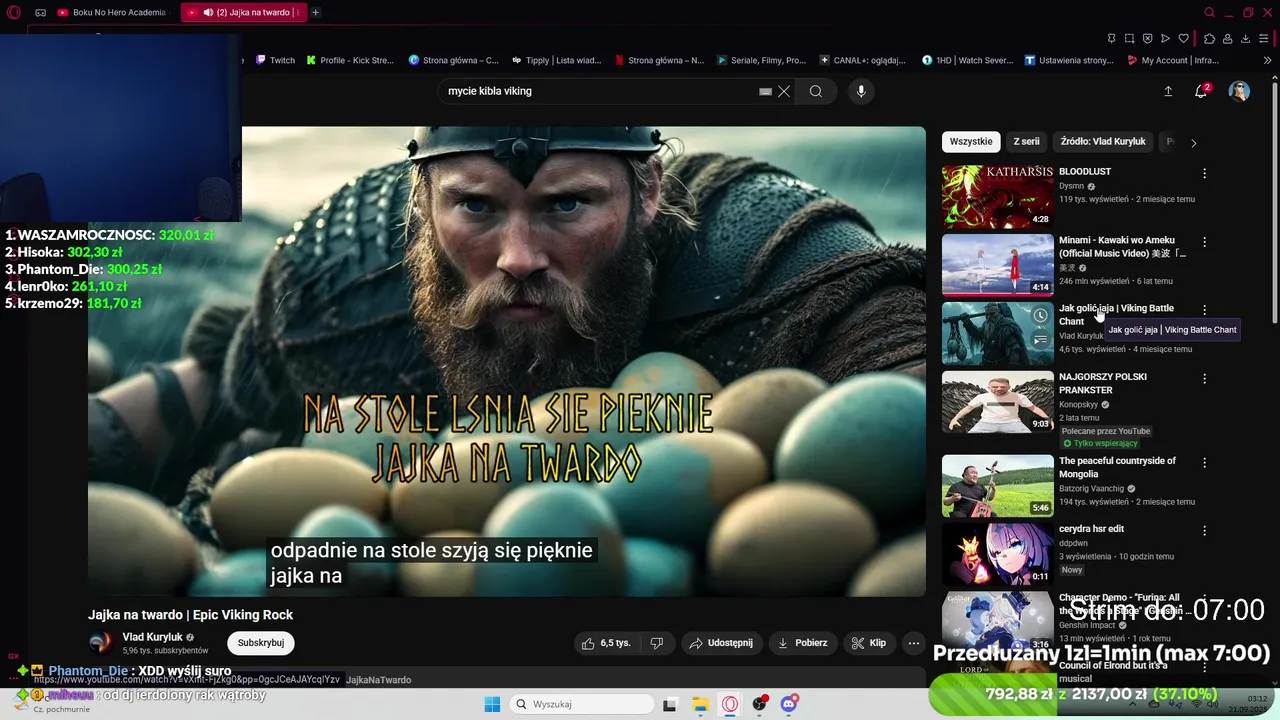1280x720 pixels.
Task: Open the Vlad Kuryluk channel avatar
Action: point(100,643)
